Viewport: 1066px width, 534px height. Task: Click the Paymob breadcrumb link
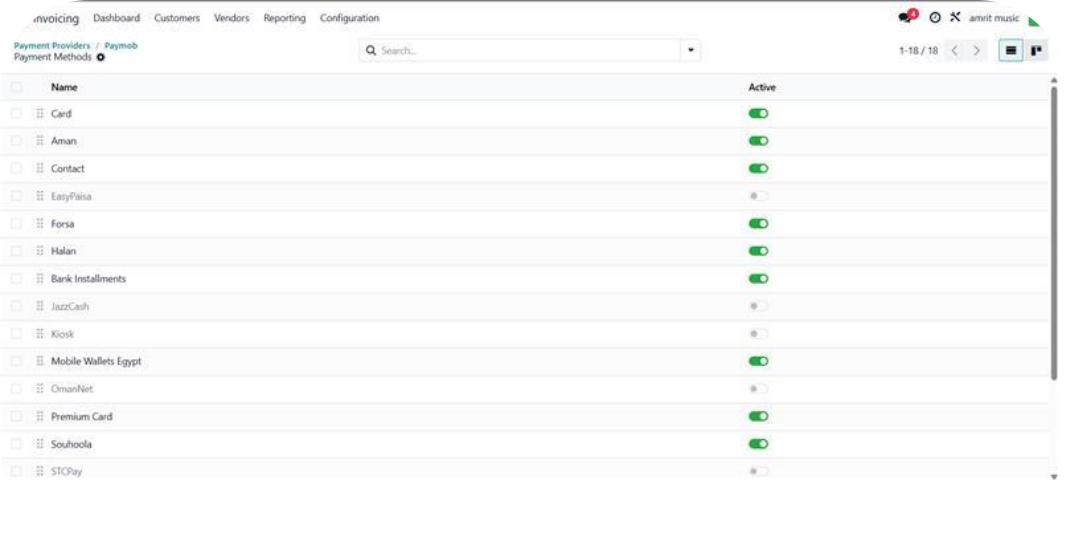(121, 46)
